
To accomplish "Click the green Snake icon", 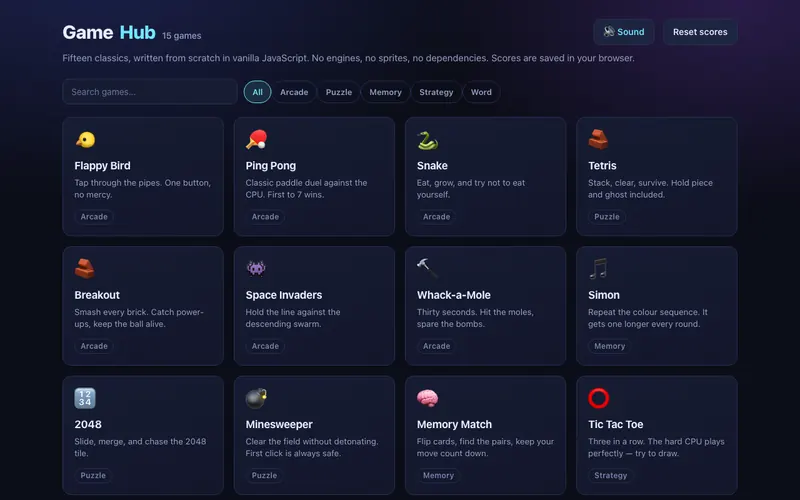I will tap(428, 140).
